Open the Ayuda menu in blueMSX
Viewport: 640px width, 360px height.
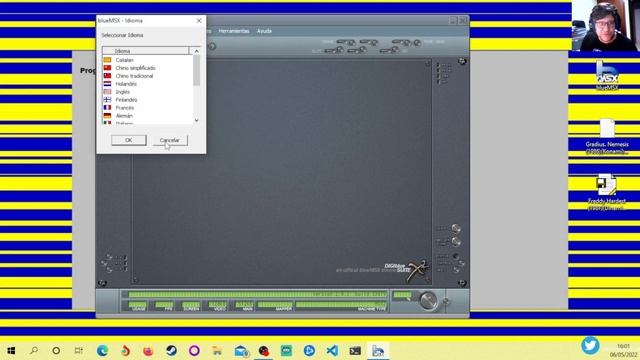pos(264,31)
